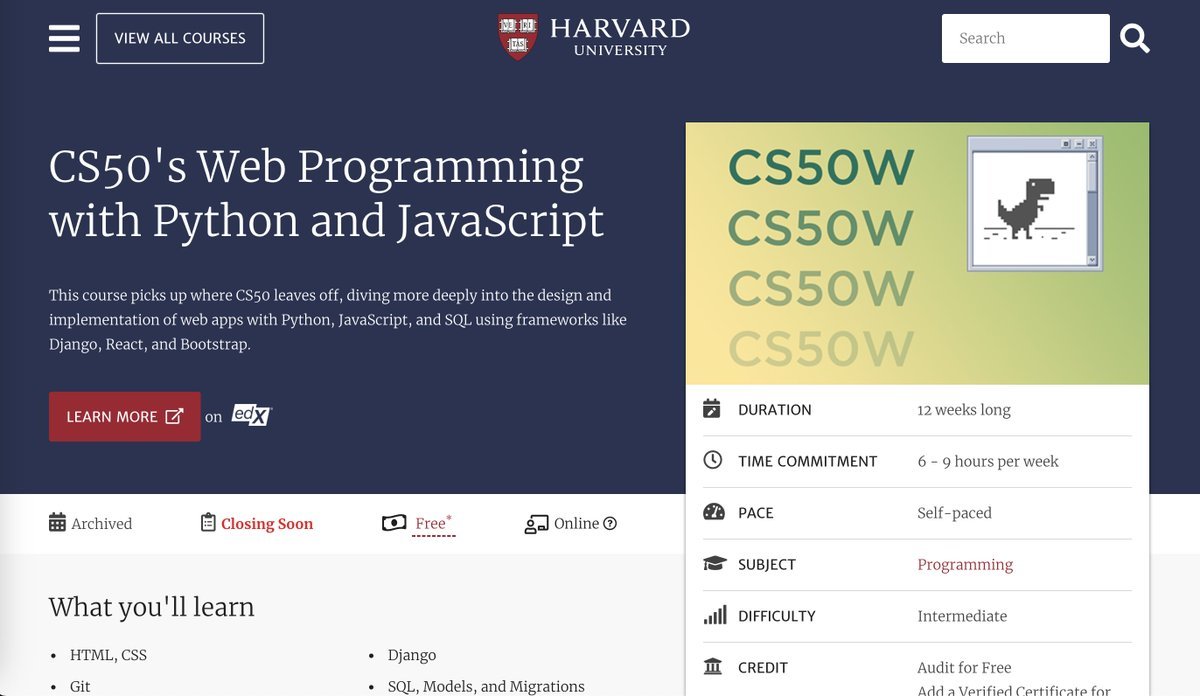The height and width of the screenshot is (696, 1200).
Task: Click the computer icon beside Online
Action: pyautogui.click(x=536, y=523)
